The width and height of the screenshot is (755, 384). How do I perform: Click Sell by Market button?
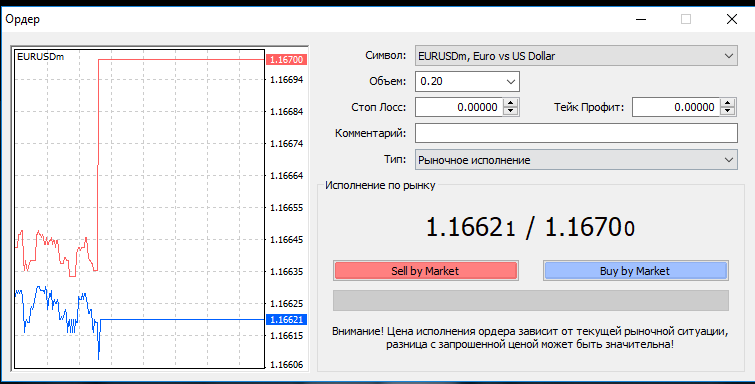(x=426, y=271)
